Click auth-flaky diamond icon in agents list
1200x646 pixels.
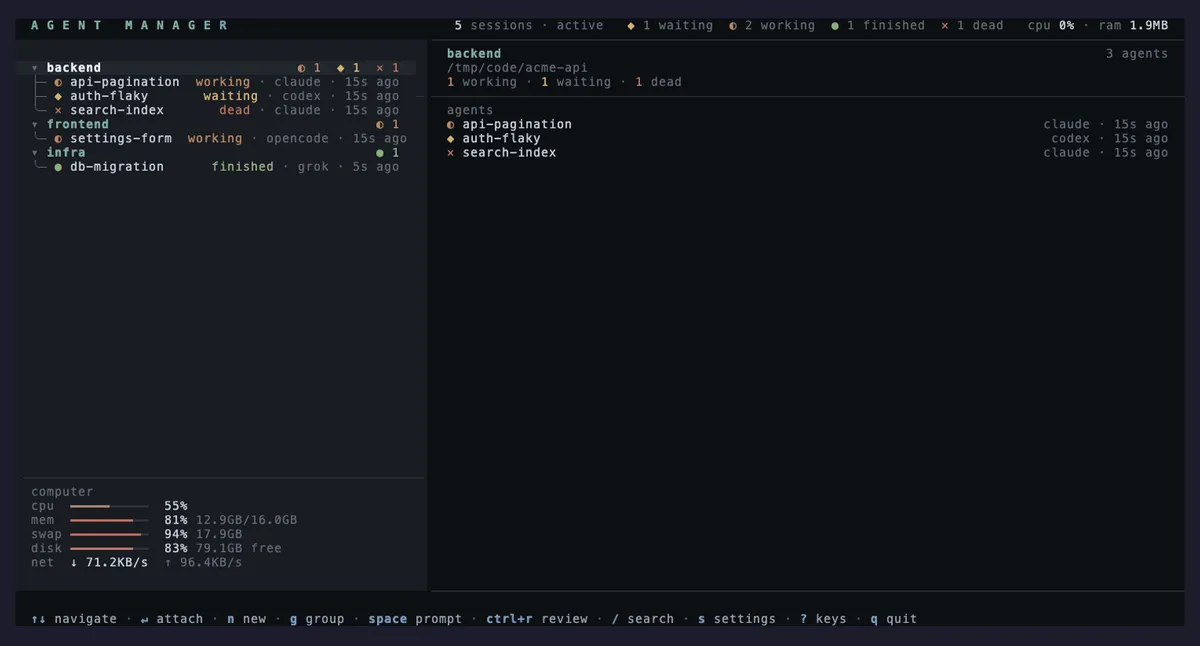pos(451,138)
